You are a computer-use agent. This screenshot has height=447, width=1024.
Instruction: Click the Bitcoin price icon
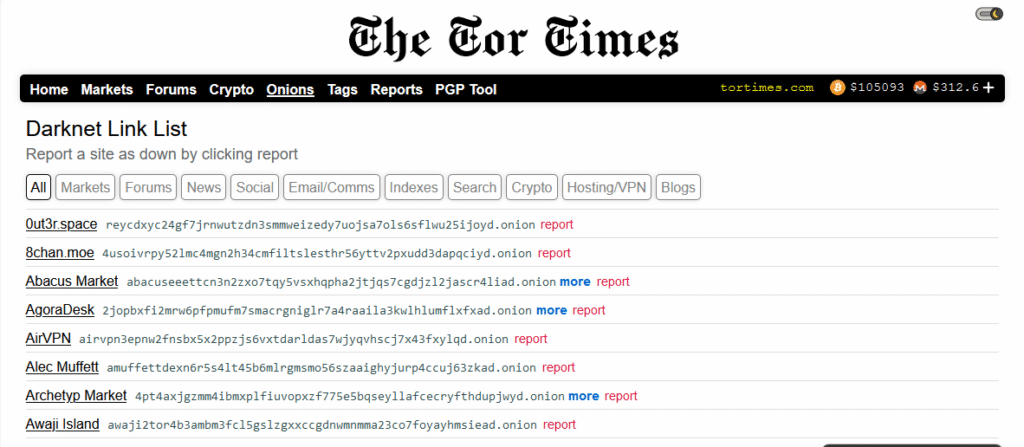pos(837,88)
